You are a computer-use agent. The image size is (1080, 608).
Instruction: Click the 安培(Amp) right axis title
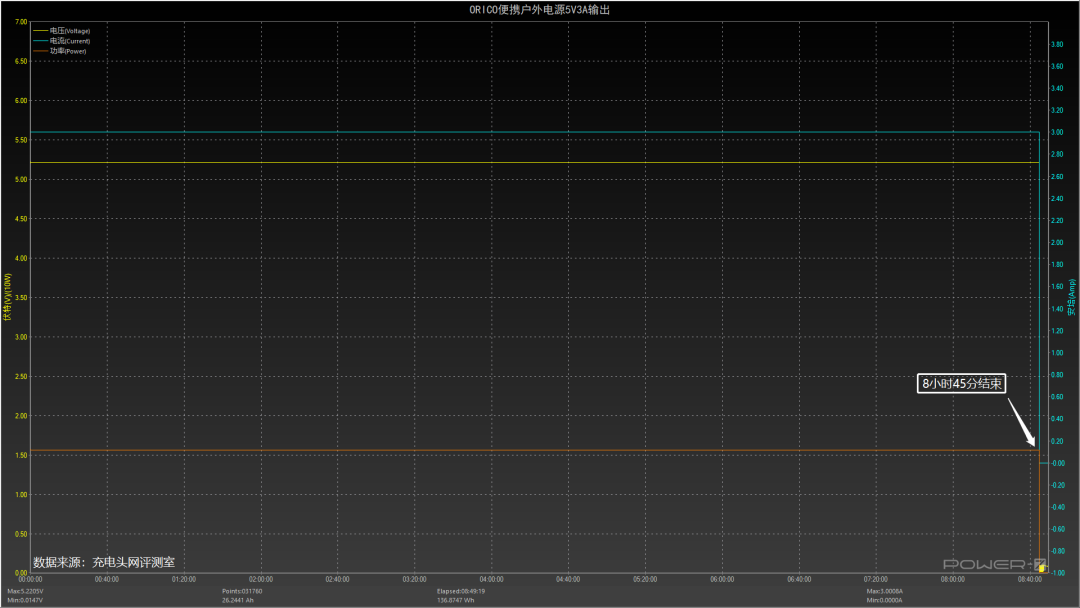(1071, 297)
